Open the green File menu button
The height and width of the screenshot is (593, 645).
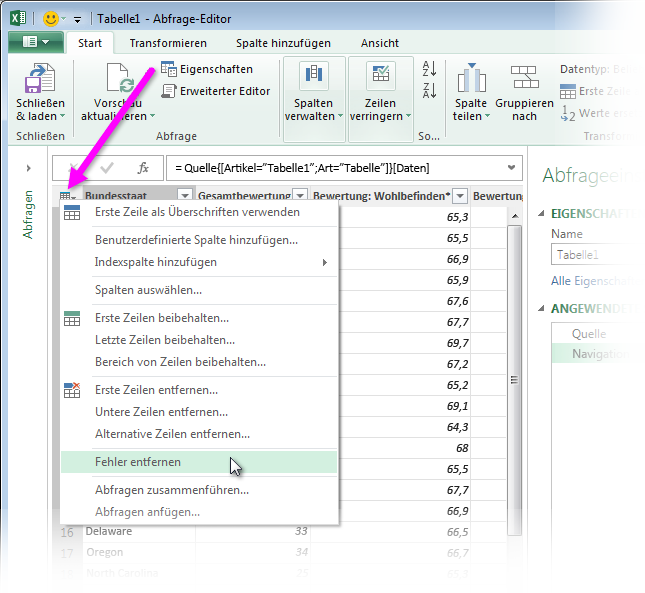click(x=36, y=42)
